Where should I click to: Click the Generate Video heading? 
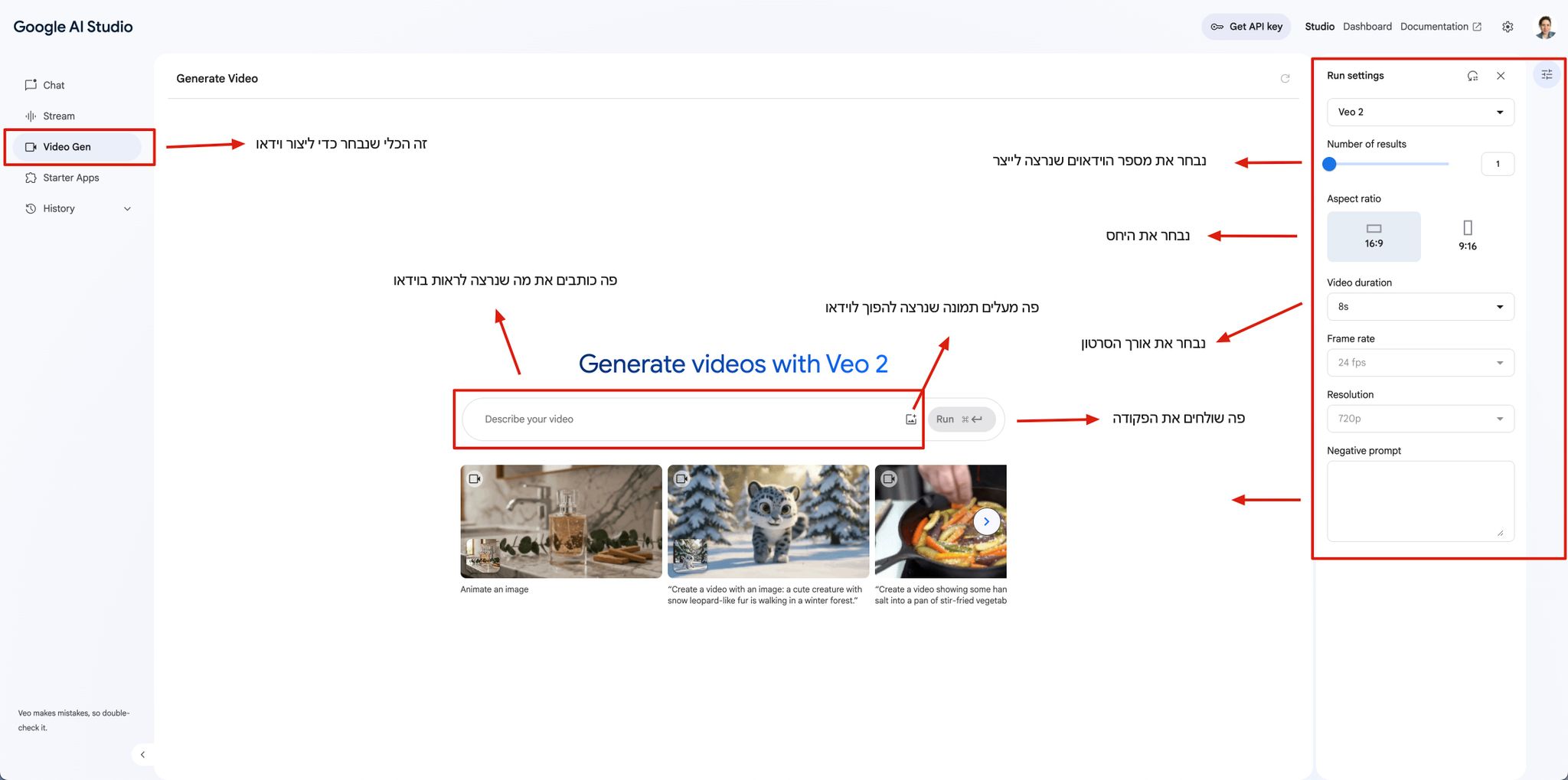point(217,78)
